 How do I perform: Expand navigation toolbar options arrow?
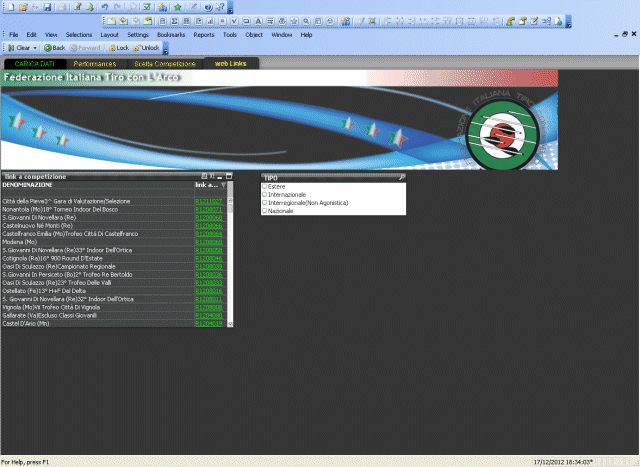pyautogui.click(x=166, y=50)
